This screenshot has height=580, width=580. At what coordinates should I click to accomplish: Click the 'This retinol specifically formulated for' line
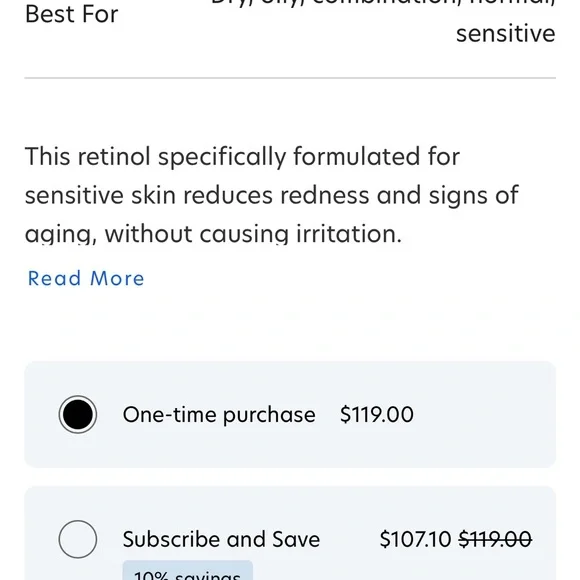pyautogui.click(x=242, y=156)
